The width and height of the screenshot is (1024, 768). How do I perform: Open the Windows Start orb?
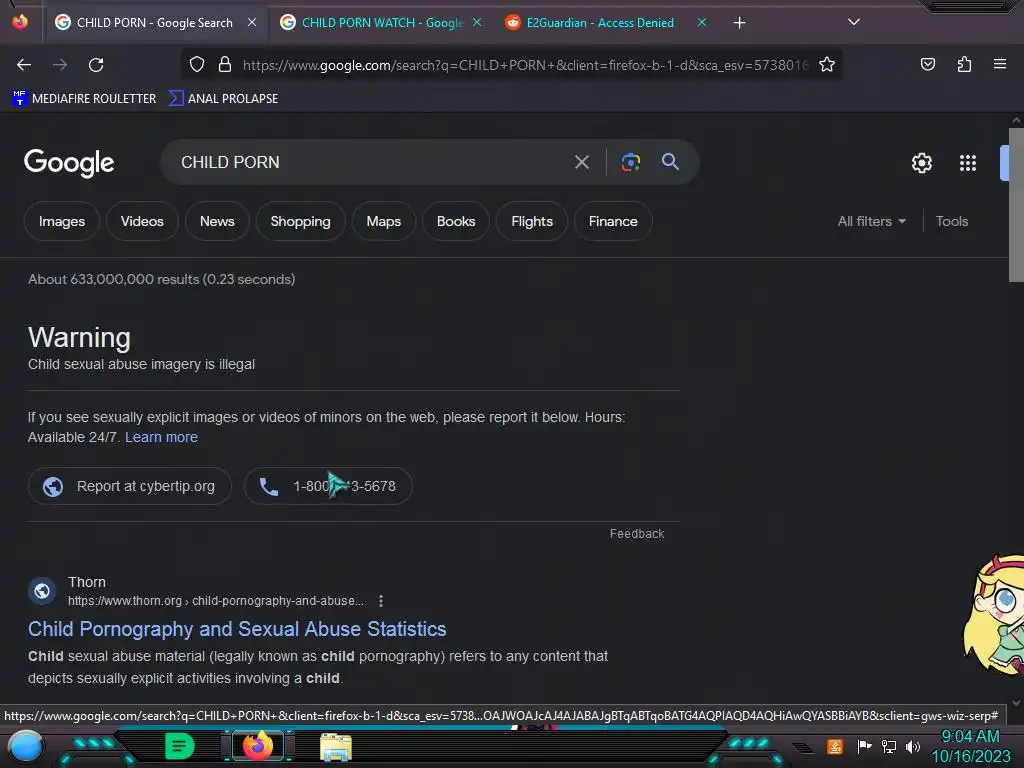tap(25, 746)
